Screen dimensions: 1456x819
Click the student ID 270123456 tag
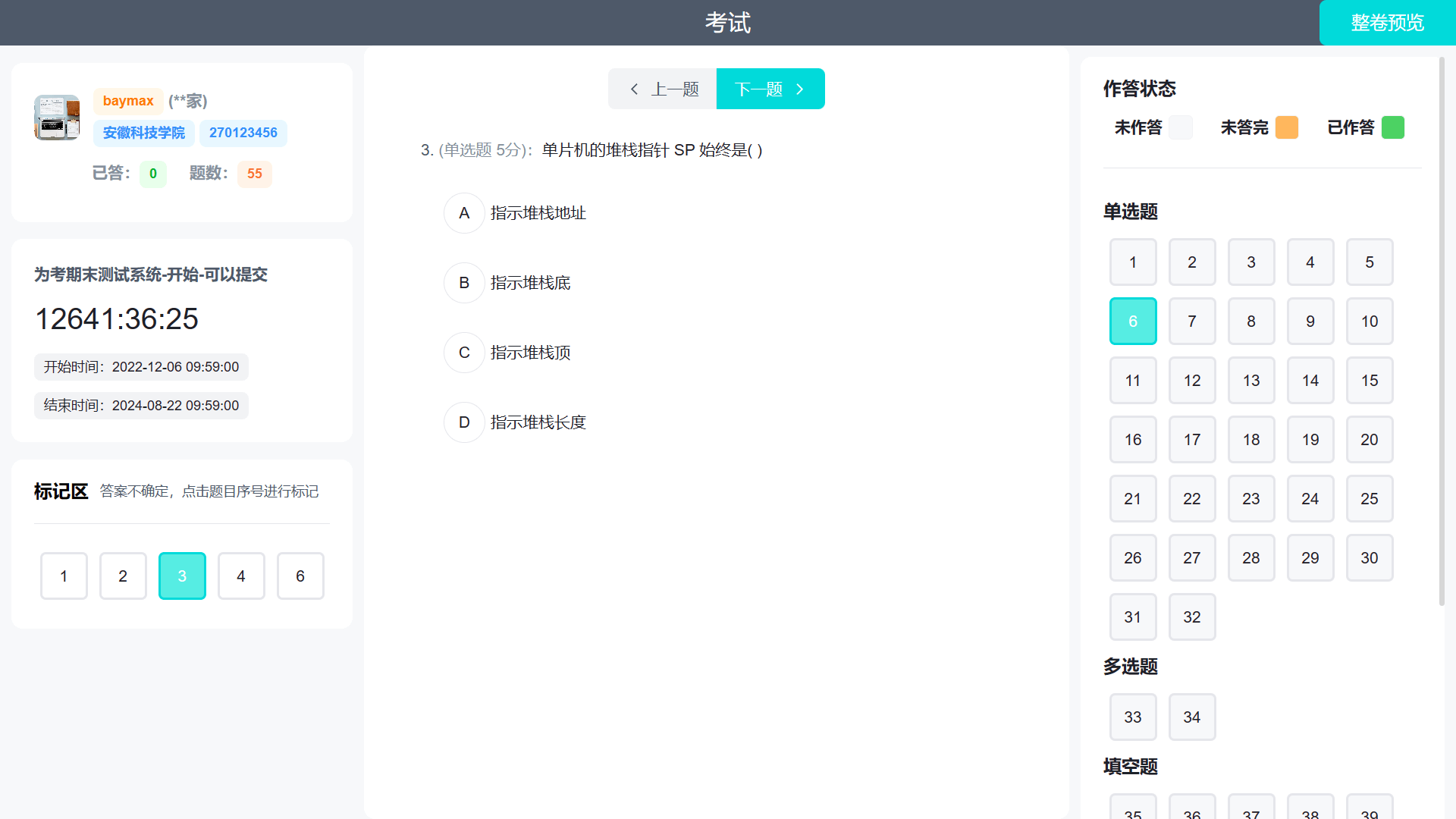click(243, 133)
